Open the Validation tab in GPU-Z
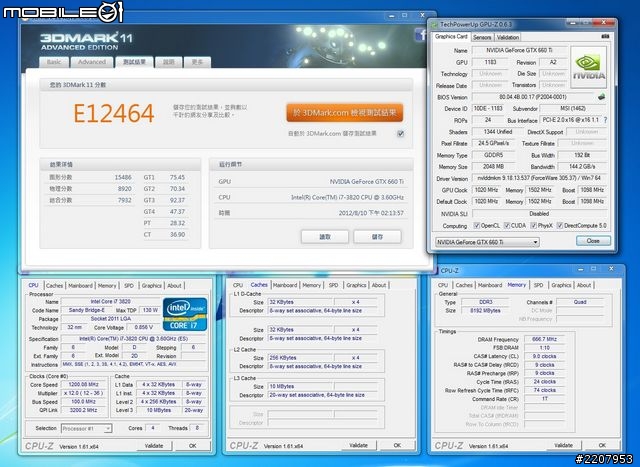This screenshot has height=467, width=640. (507, 37)
